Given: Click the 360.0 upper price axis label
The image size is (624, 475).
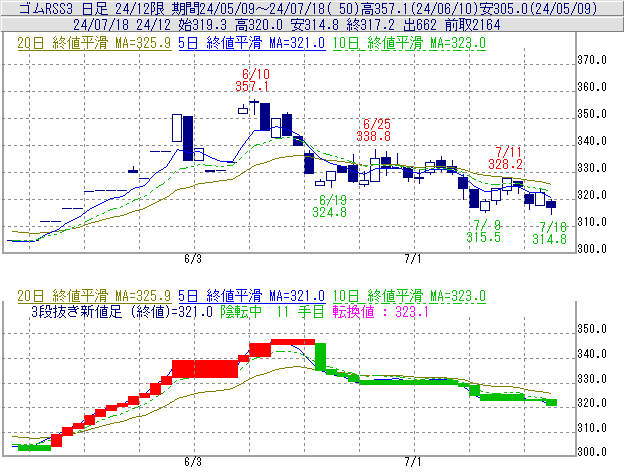Looking at the screenshot, I should (592, 87).
